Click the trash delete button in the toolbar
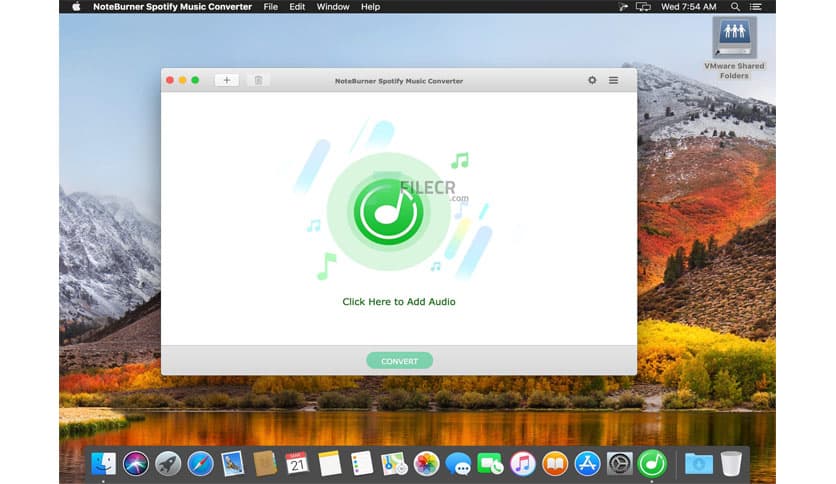The width and height of the screenshot is (836, 484). click(258, 80)
